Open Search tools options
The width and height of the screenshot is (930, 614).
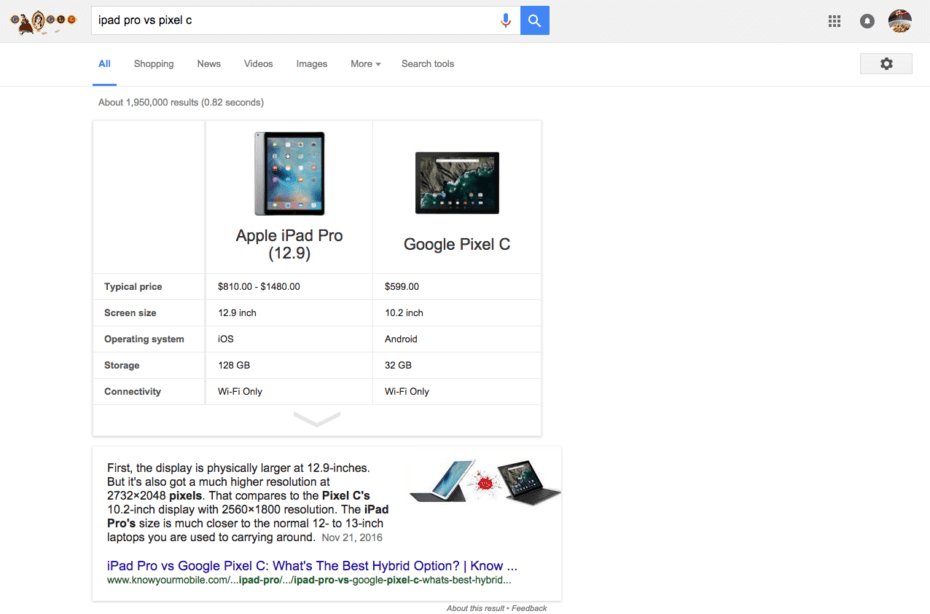427,64
